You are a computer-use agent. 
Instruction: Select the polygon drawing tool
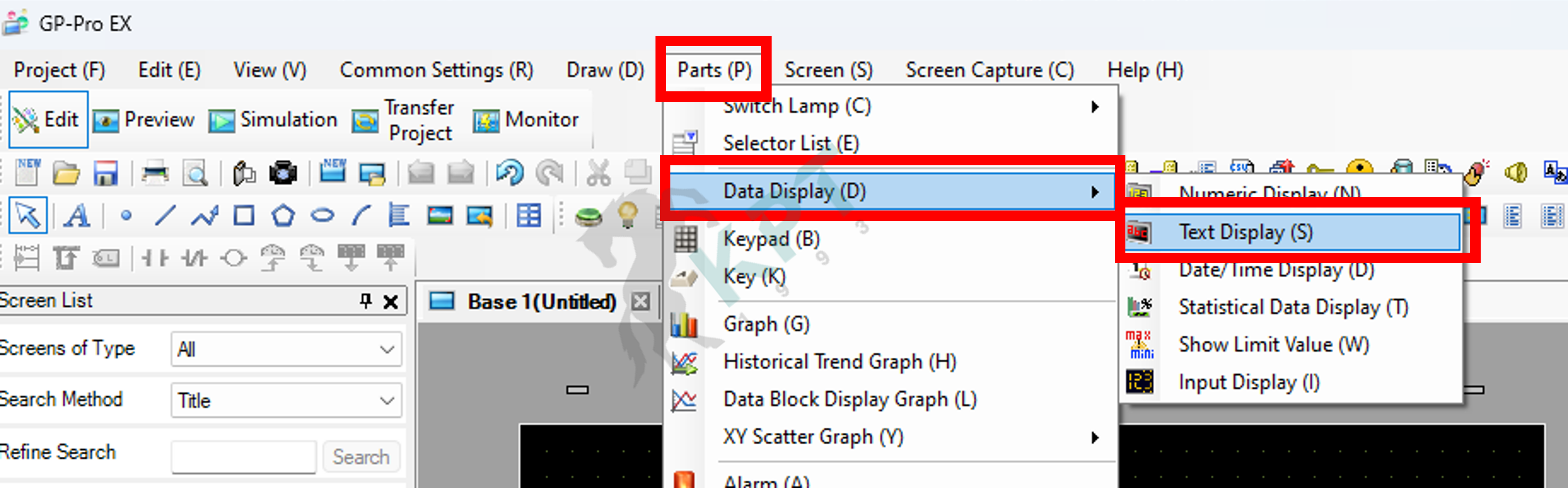(283, 215)
